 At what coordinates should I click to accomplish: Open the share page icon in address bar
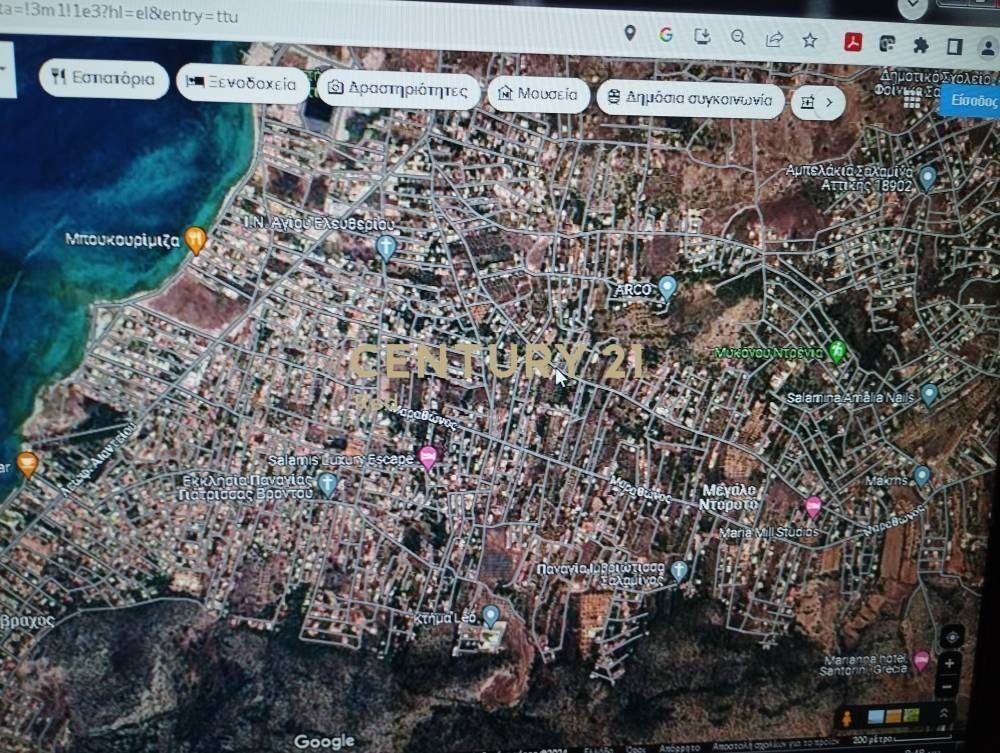click(x=774, y=39)
